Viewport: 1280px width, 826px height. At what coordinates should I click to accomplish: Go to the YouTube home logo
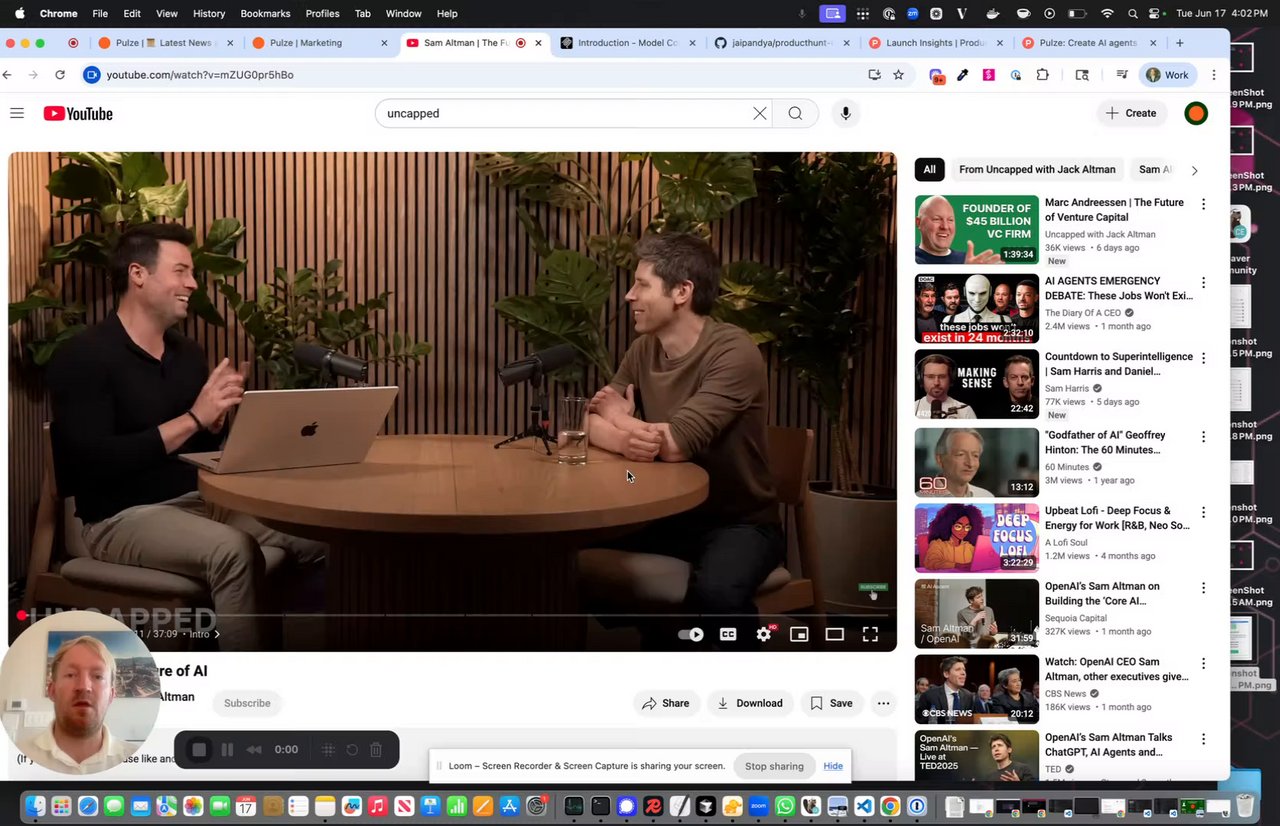coord(78,114)
